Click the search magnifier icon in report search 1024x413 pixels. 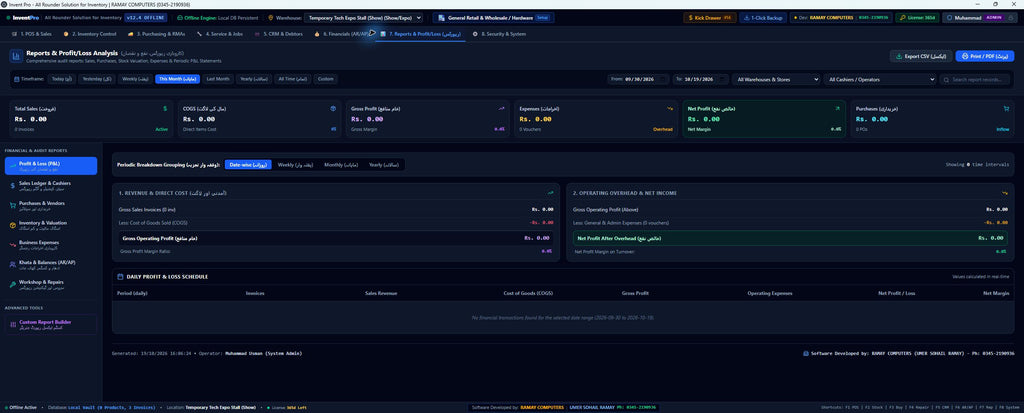947,79
